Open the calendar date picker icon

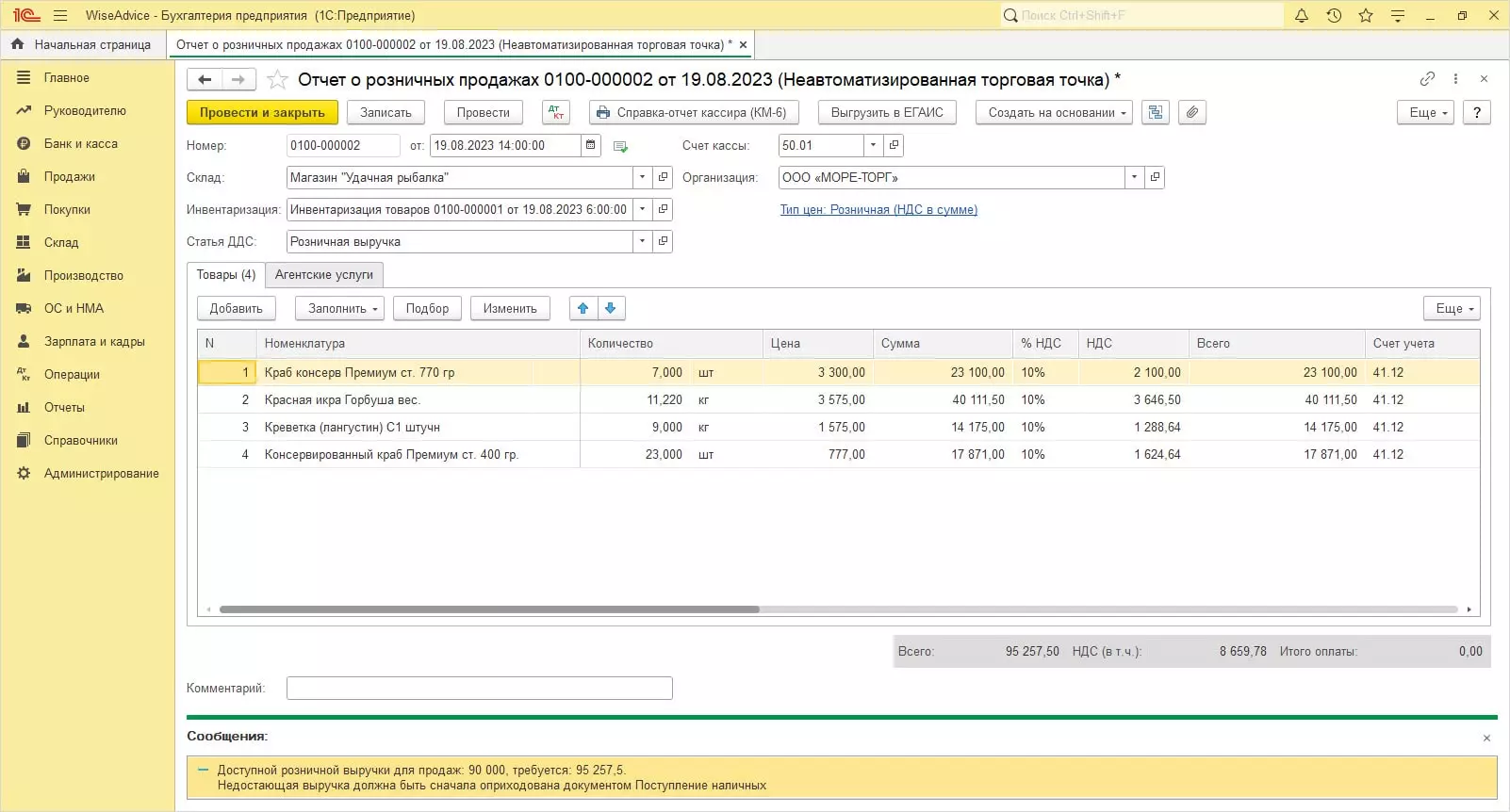[x=591, y=145]
